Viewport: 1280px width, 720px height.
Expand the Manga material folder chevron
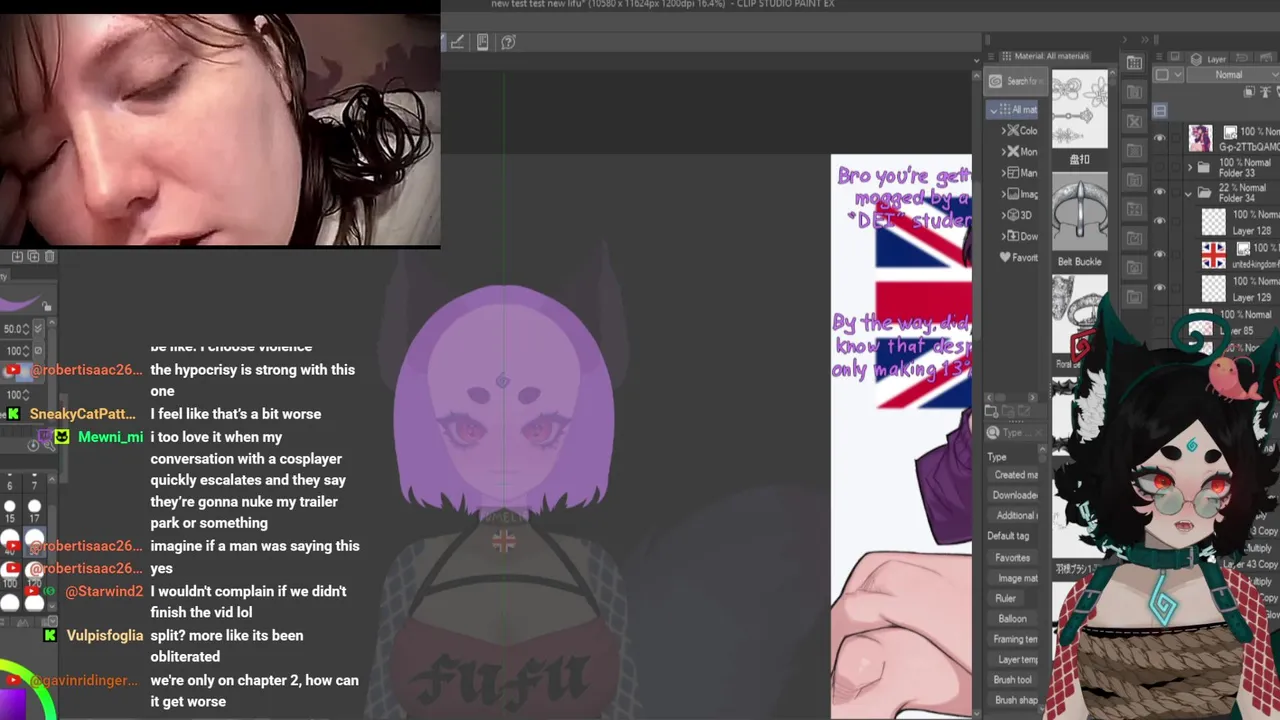point(1003,173)
